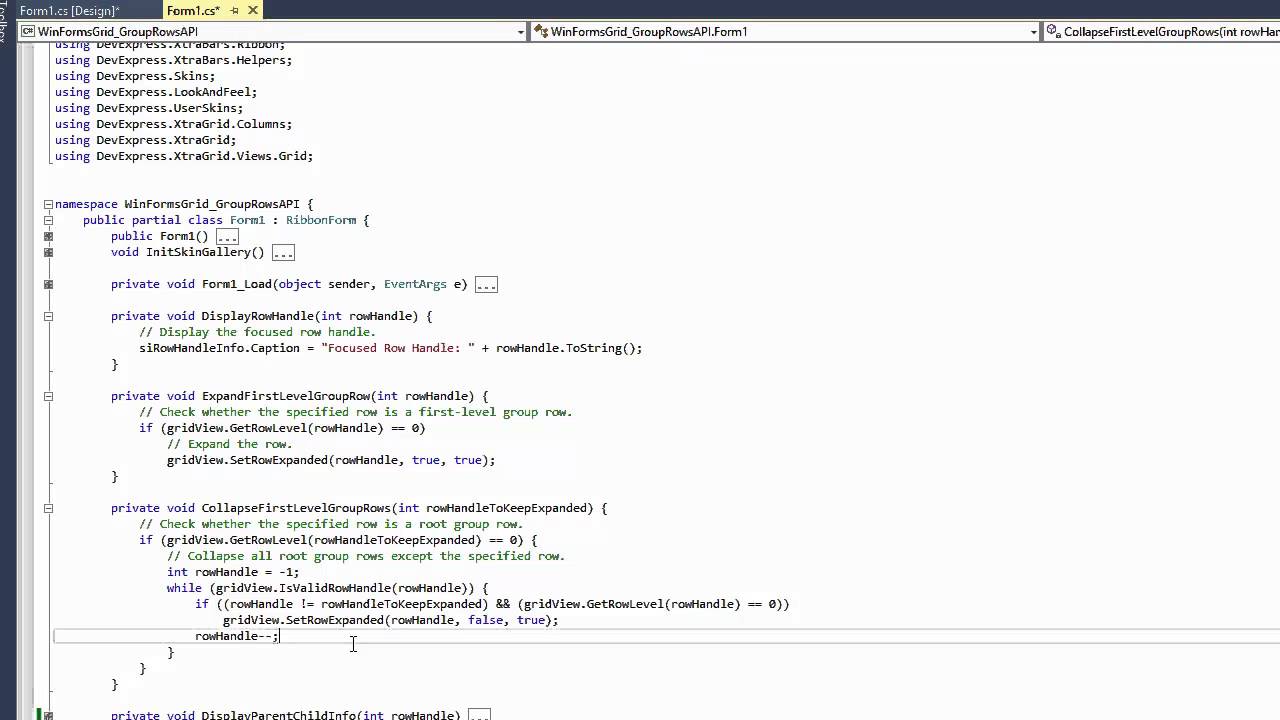Click the using DevExpress.LookAndFeel line
The image size is (1280, 720).
tap(156, 92)
